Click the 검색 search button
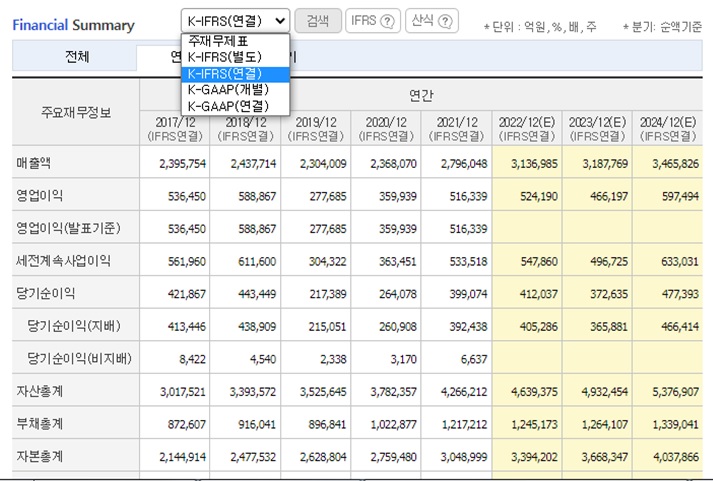713x481 pixels. [x=318, y=21]
